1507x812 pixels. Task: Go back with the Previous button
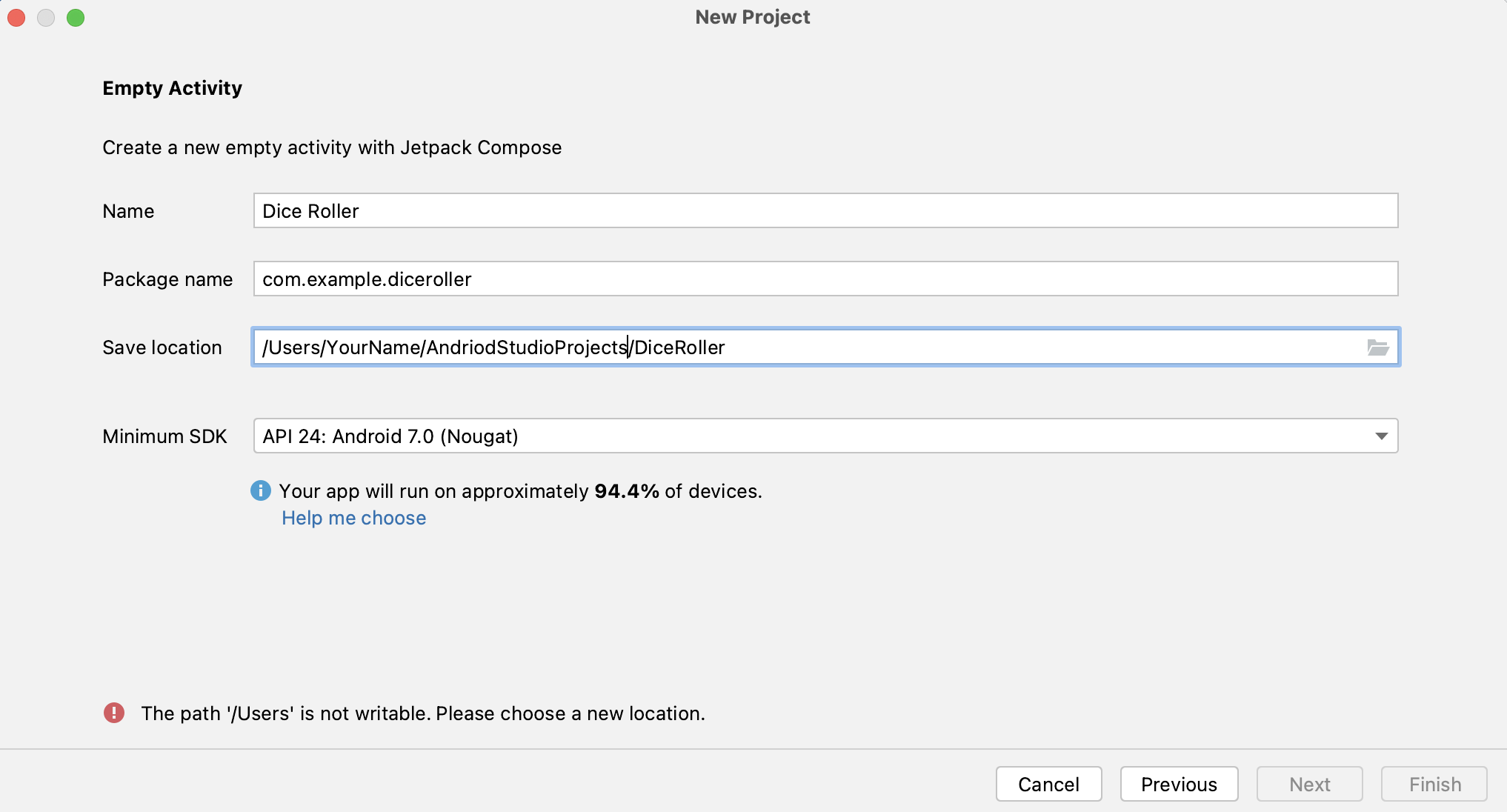point(1179,784)
